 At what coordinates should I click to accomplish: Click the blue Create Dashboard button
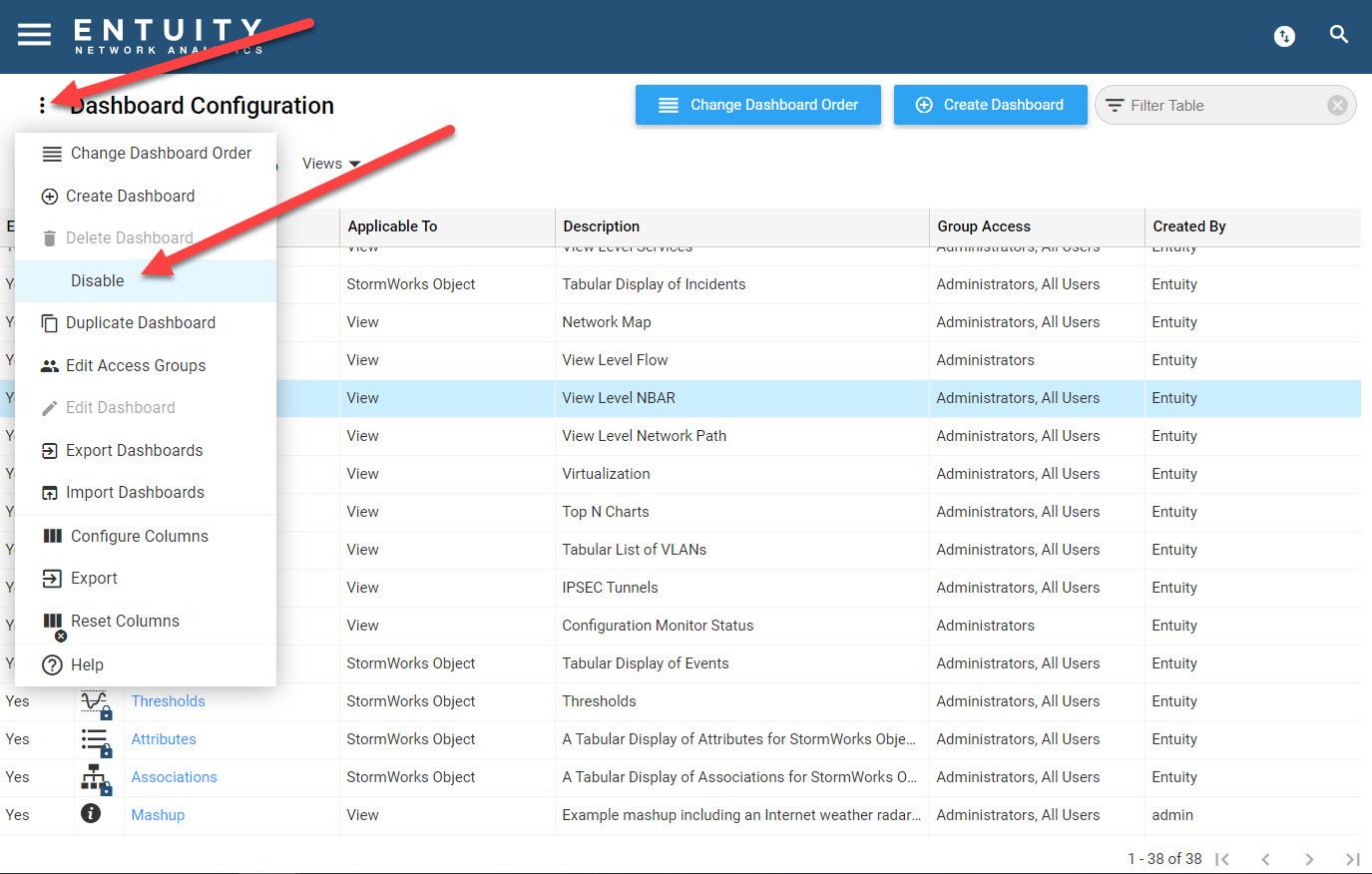[990, 105]
